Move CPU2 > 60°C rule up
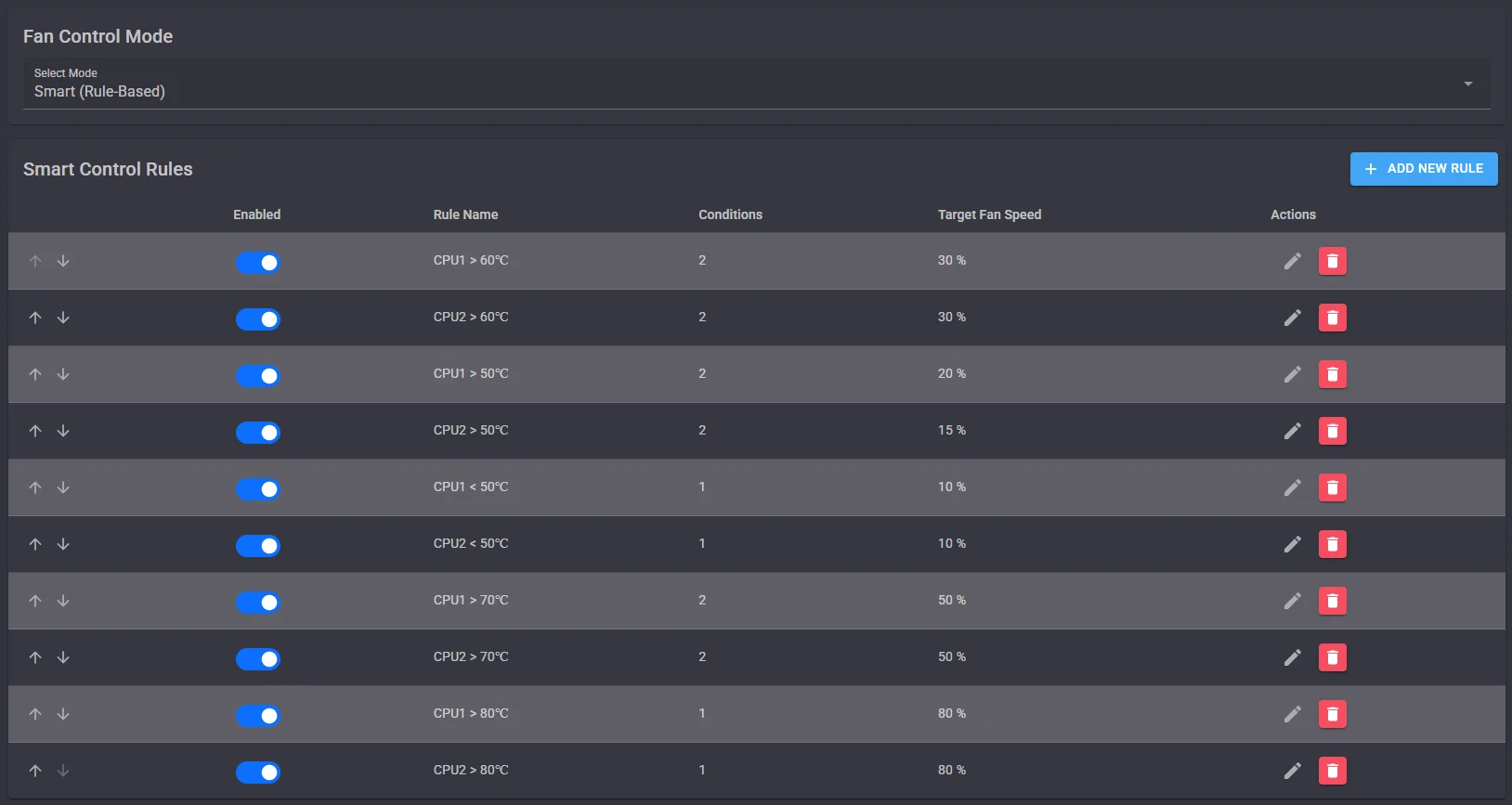Image resolution: width=1512 pixels, height=805 pixels. point(35,318)
